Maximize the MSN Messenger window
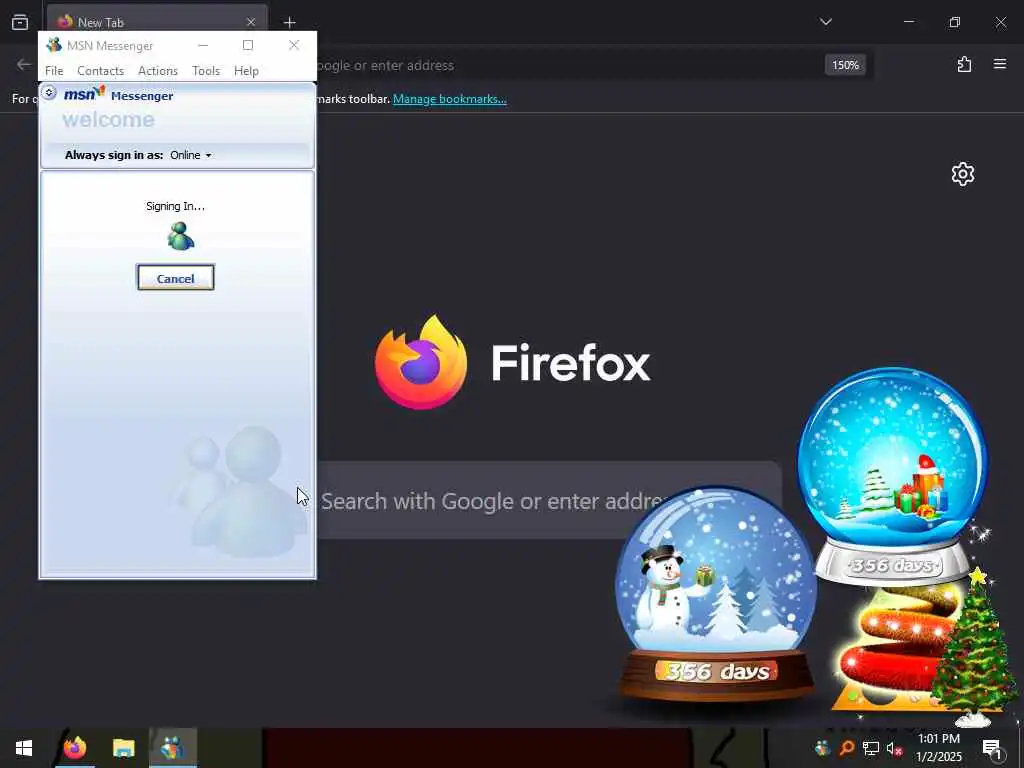The width and height of the screenshot is (1024, 768). pyautogui.click(x=248, y=45)
